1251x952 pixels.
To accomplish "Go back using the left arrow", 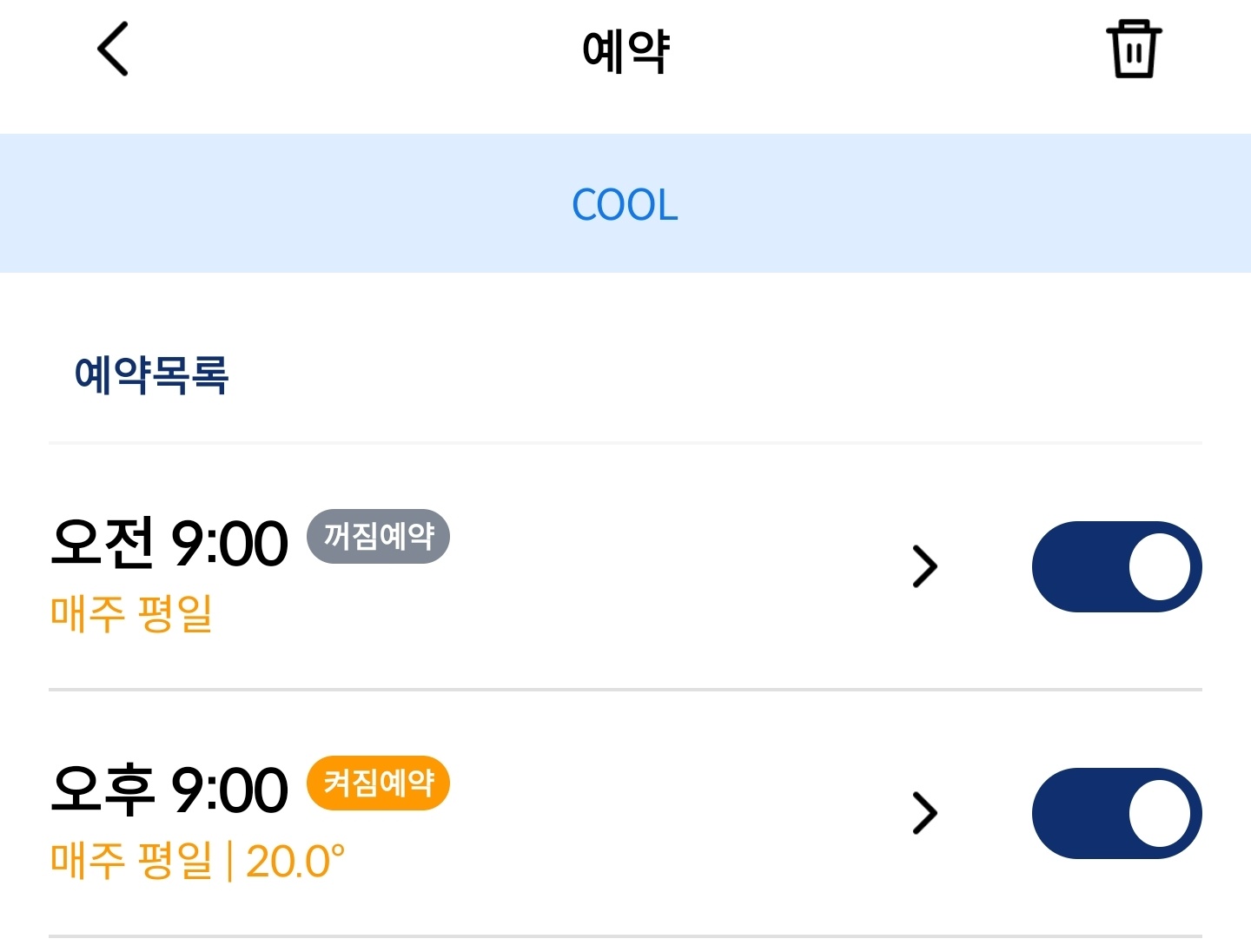I will (x=113, y=50).
